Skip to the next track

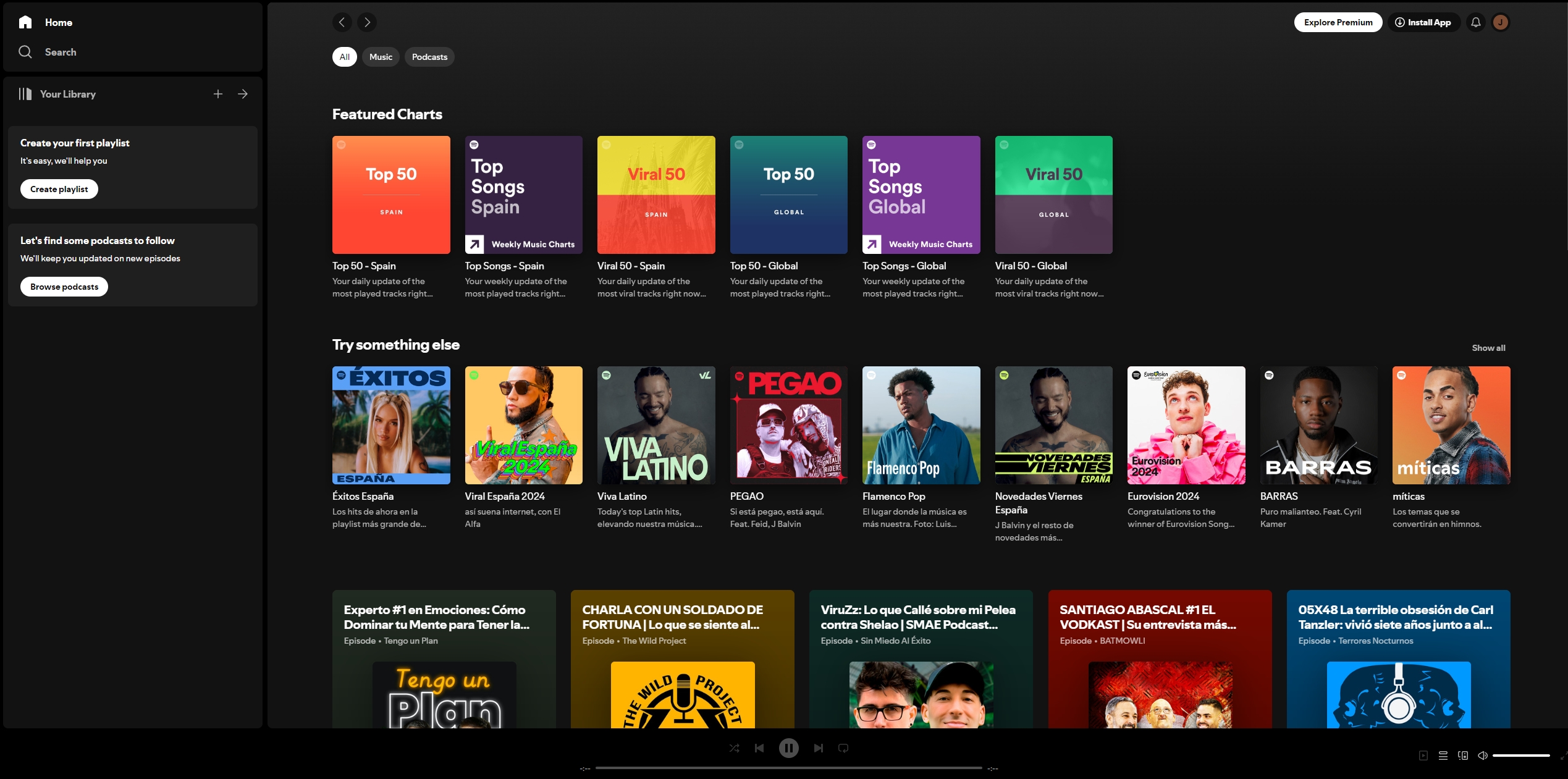[x=819, y=748]
